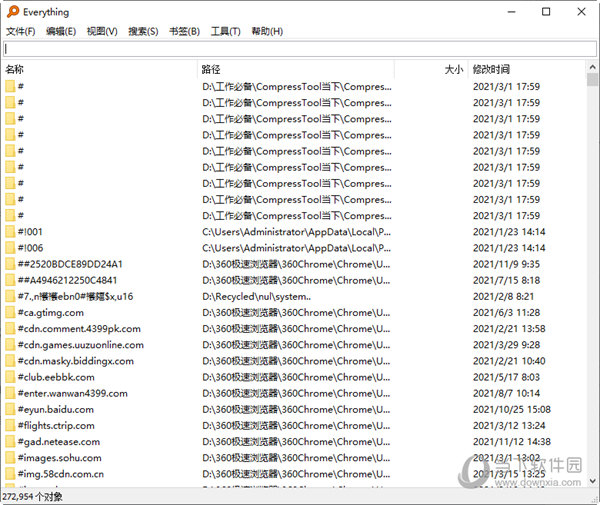Open the 书签(B) menu
The height and width of the screenshot is (505, 600).
(x=184, y=31)
